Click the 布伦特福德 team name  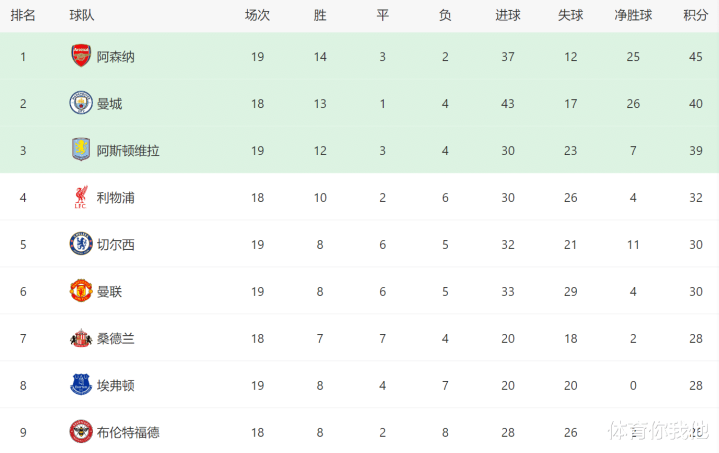(x=128, y=433)
